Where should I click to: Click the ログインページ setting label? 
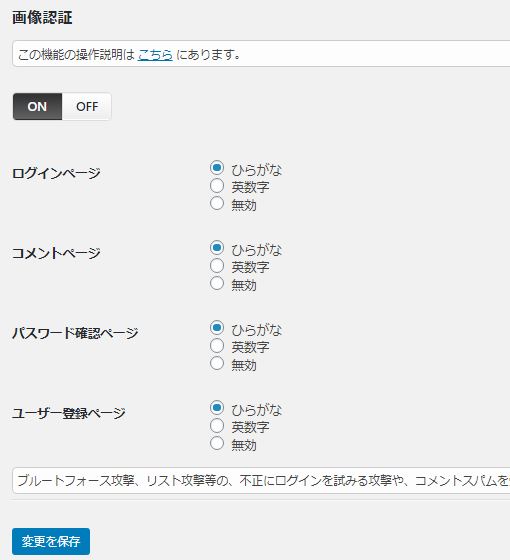click(56, 173)
